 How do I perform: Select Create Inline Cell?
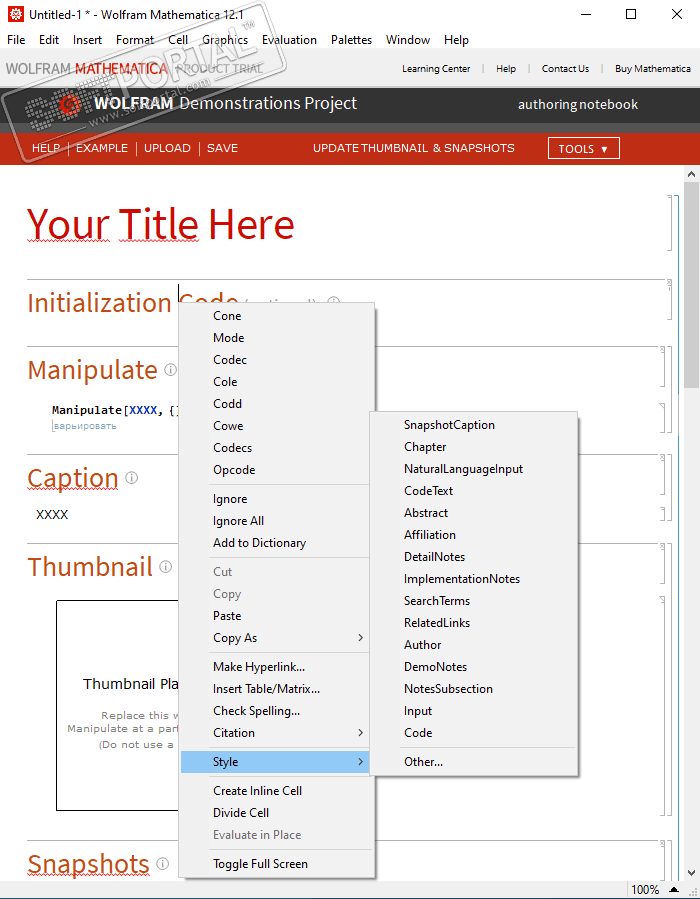click(277, 791)
